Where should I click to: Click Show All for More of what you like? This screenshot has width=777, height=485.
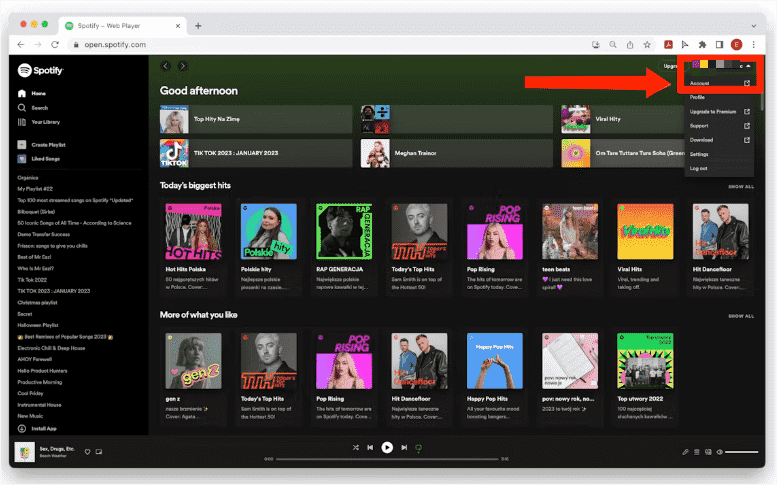pos(741,316)
